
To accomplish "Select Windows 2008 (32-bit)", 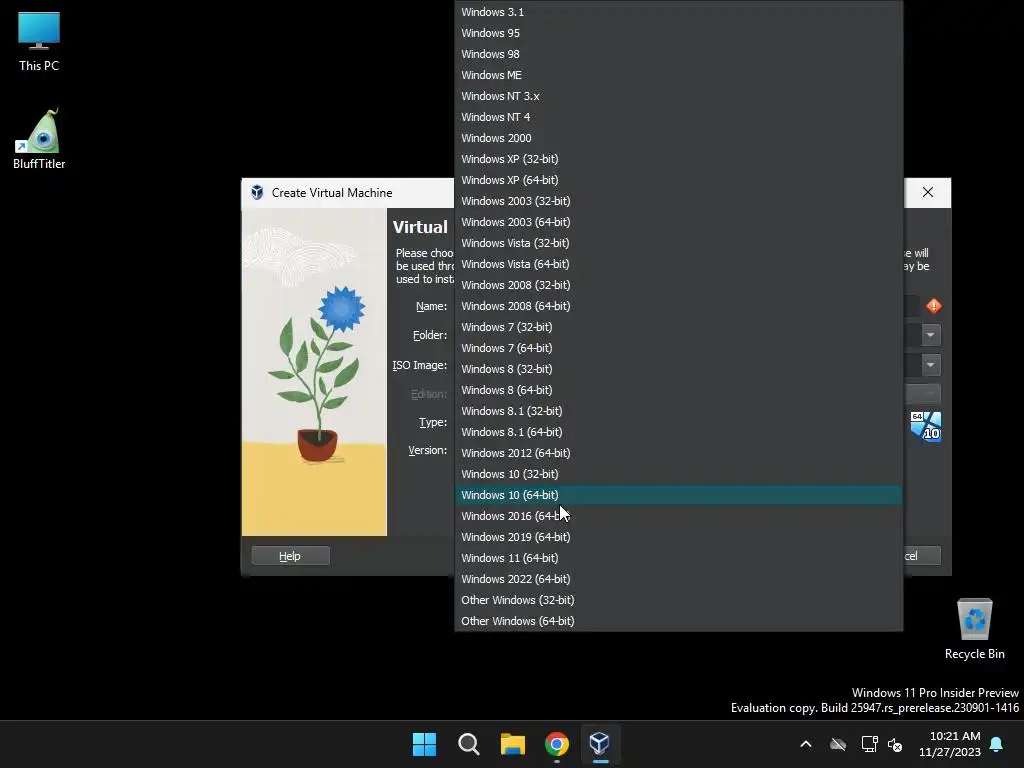I will (679, 285).
